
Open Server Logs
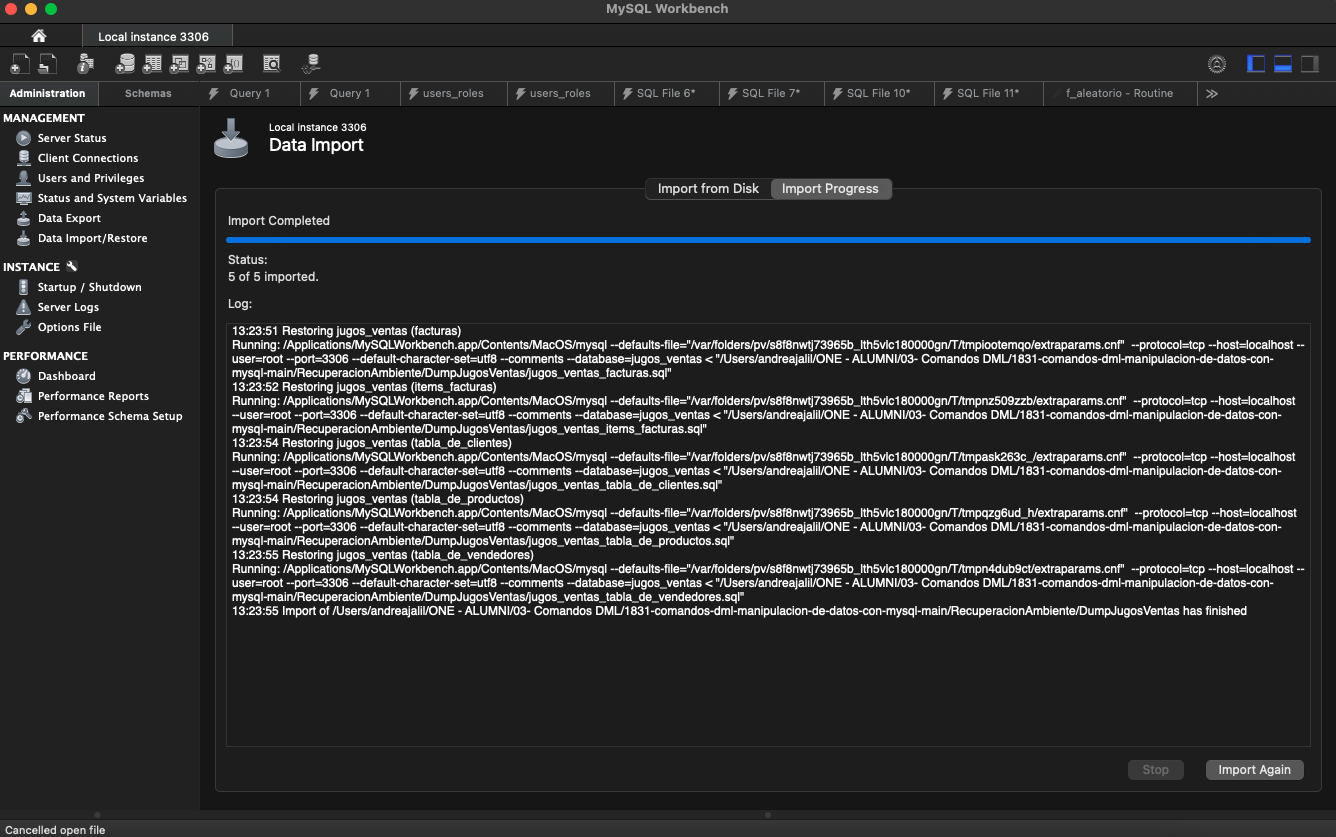coord(68,307)
